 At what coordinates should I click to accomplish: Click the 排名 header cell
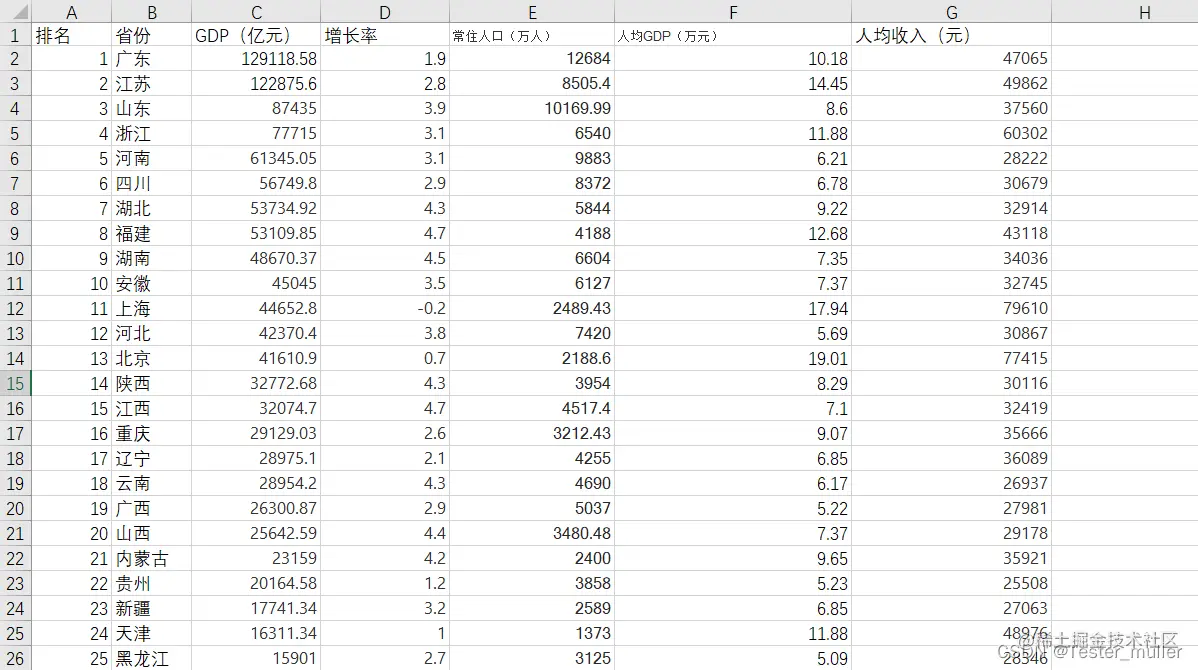pos(71,35)
